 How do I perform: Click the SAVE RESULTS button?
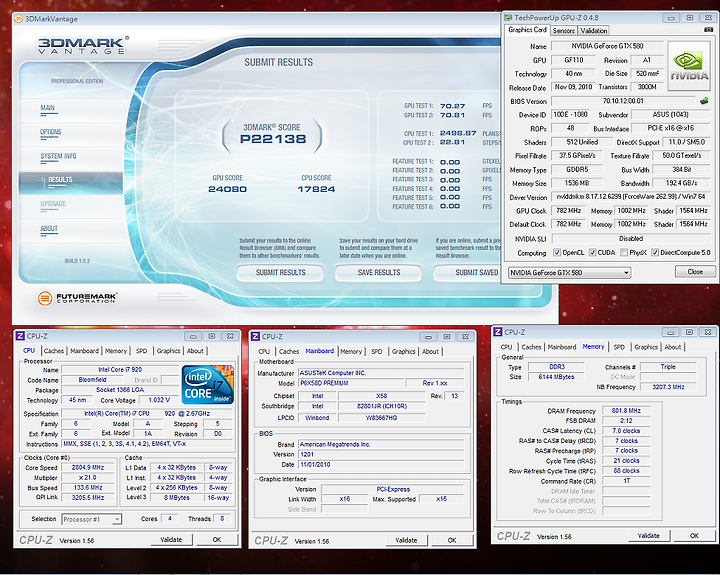(379, 273)
